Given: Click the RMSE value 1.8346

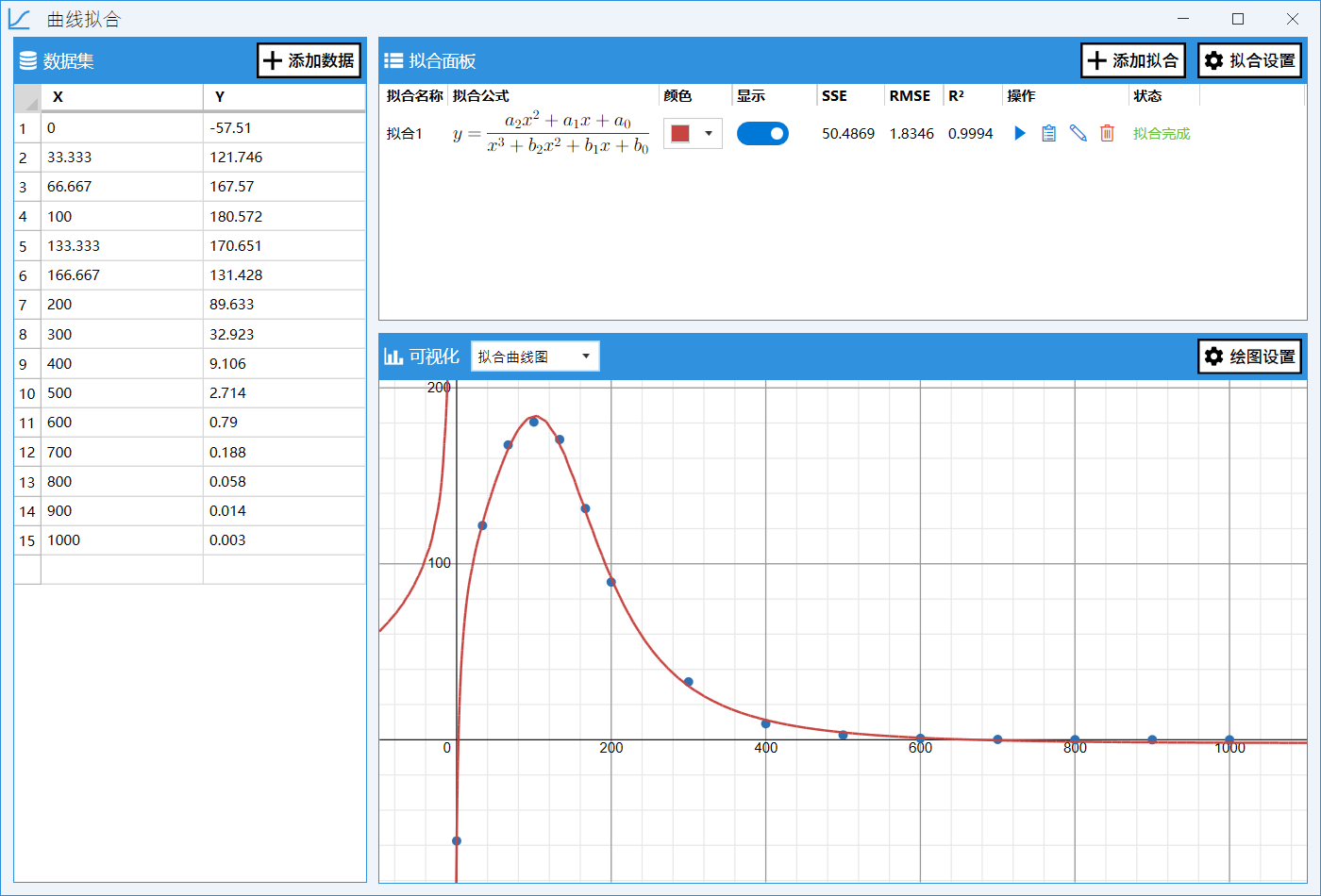Looking at the screenshot, I should tap(911, 134).
